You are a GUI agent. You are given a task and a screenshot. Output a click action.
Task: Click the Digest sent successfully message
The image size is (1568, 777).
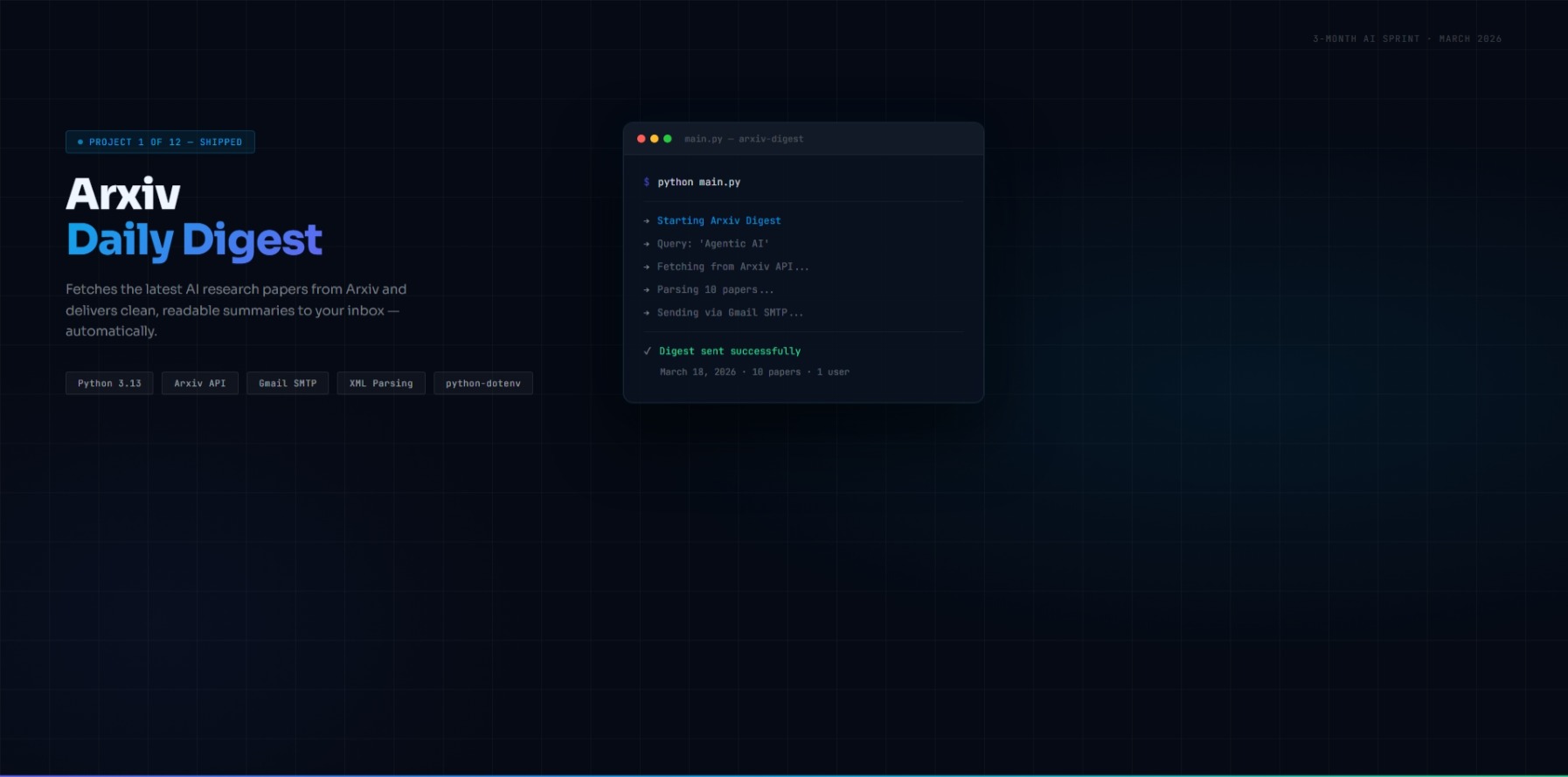click(x=730, y=351)
